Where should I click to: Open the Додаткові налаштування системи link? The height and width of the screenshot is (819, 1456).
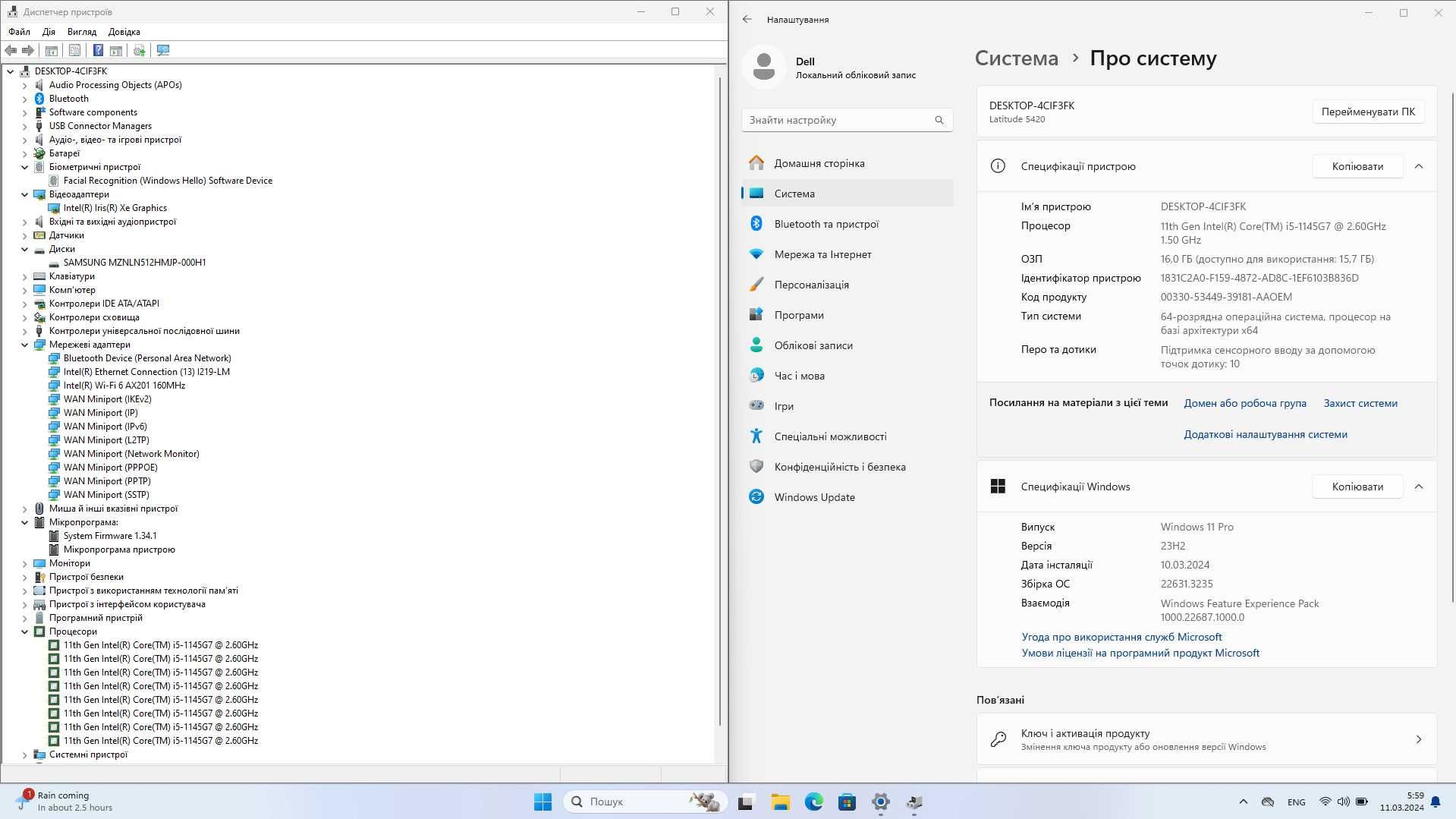pyautogui.click(x=1266, y=434)
